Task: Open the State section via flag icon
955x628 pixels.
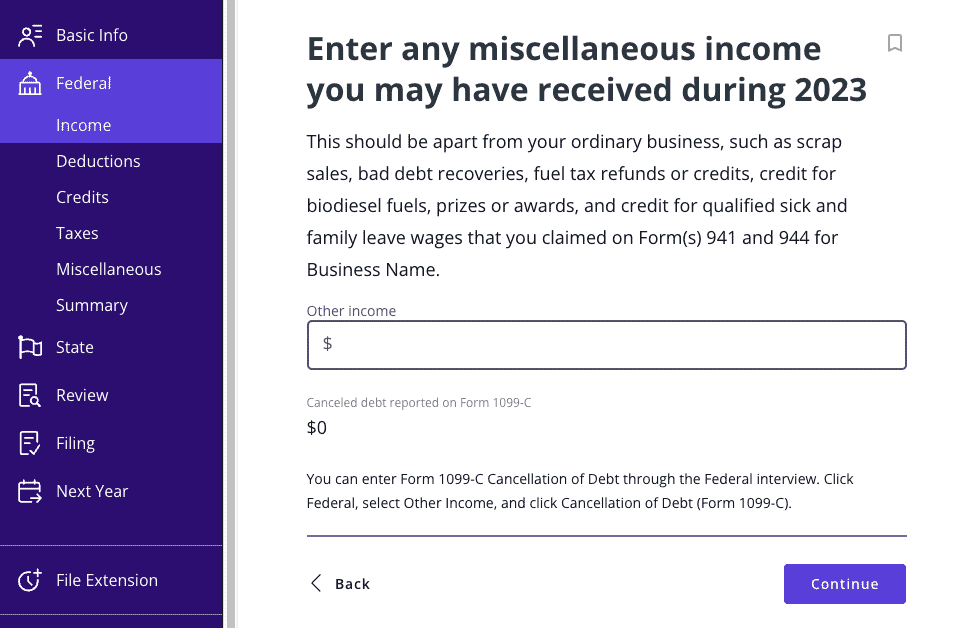Action: [x=30, y=347]
